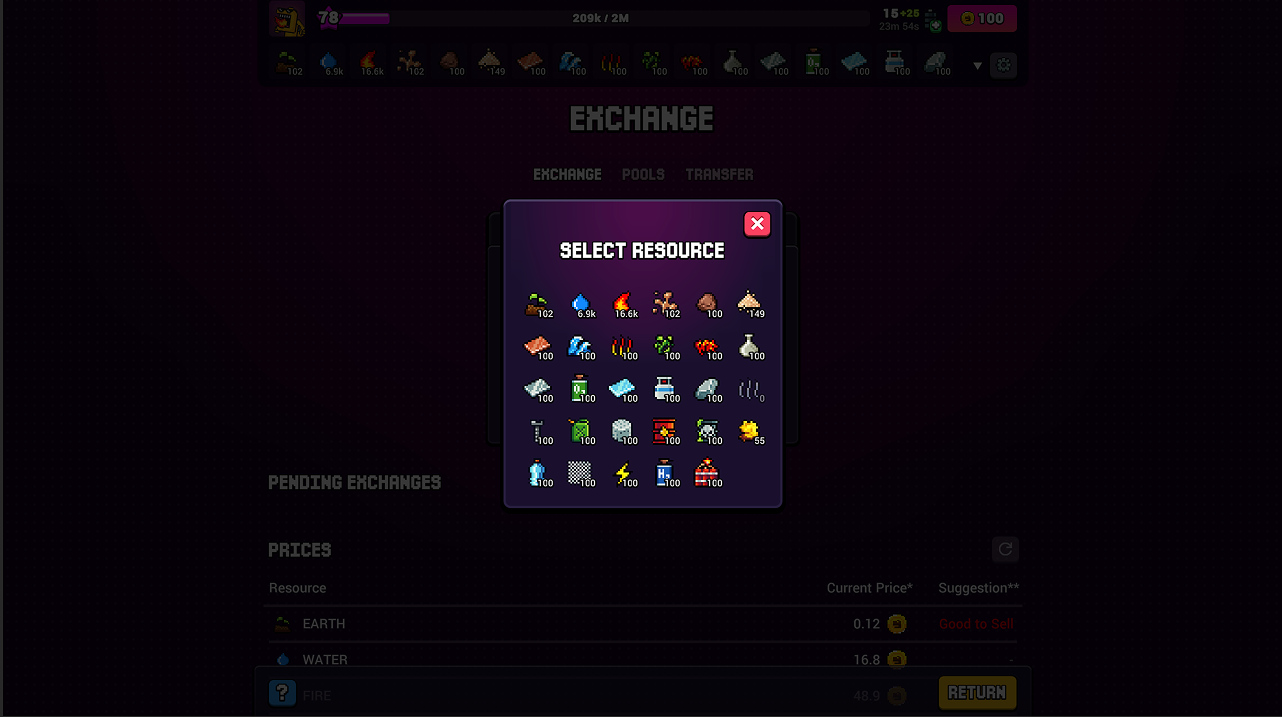The image size is (1282, 717).
Task: Choose the blue H2 hydrogen tank
Action: click(x=666, y=473)
